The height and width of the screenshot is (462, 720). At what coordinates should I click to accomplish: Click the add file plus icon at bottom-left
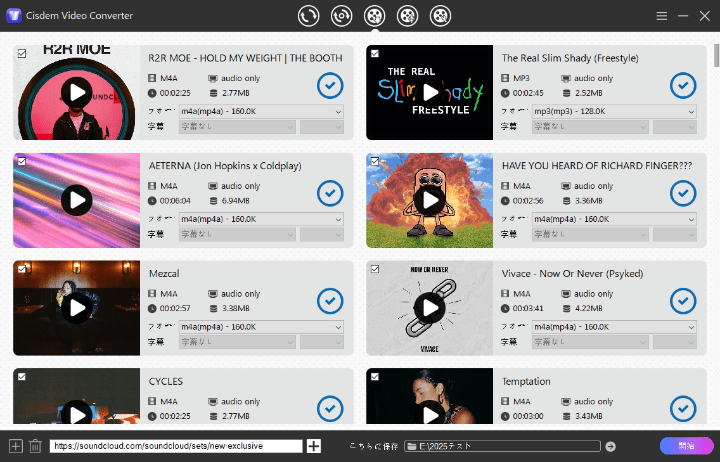[16, 446]
